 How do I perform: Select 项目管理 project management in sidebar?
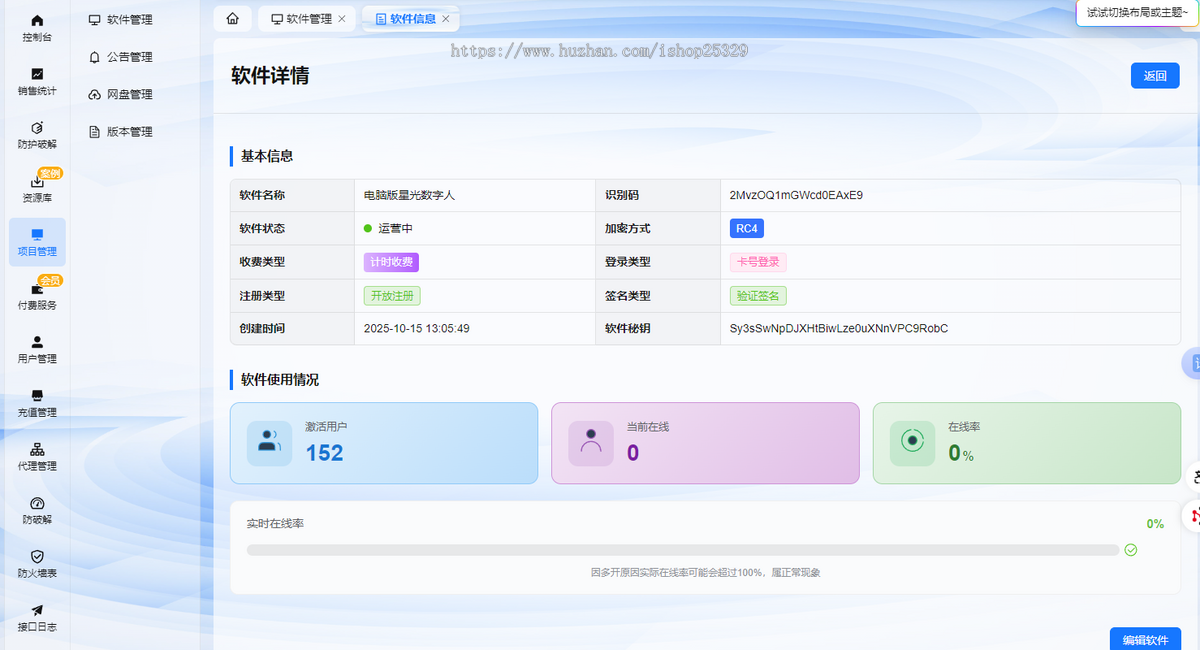click(37, 242)
